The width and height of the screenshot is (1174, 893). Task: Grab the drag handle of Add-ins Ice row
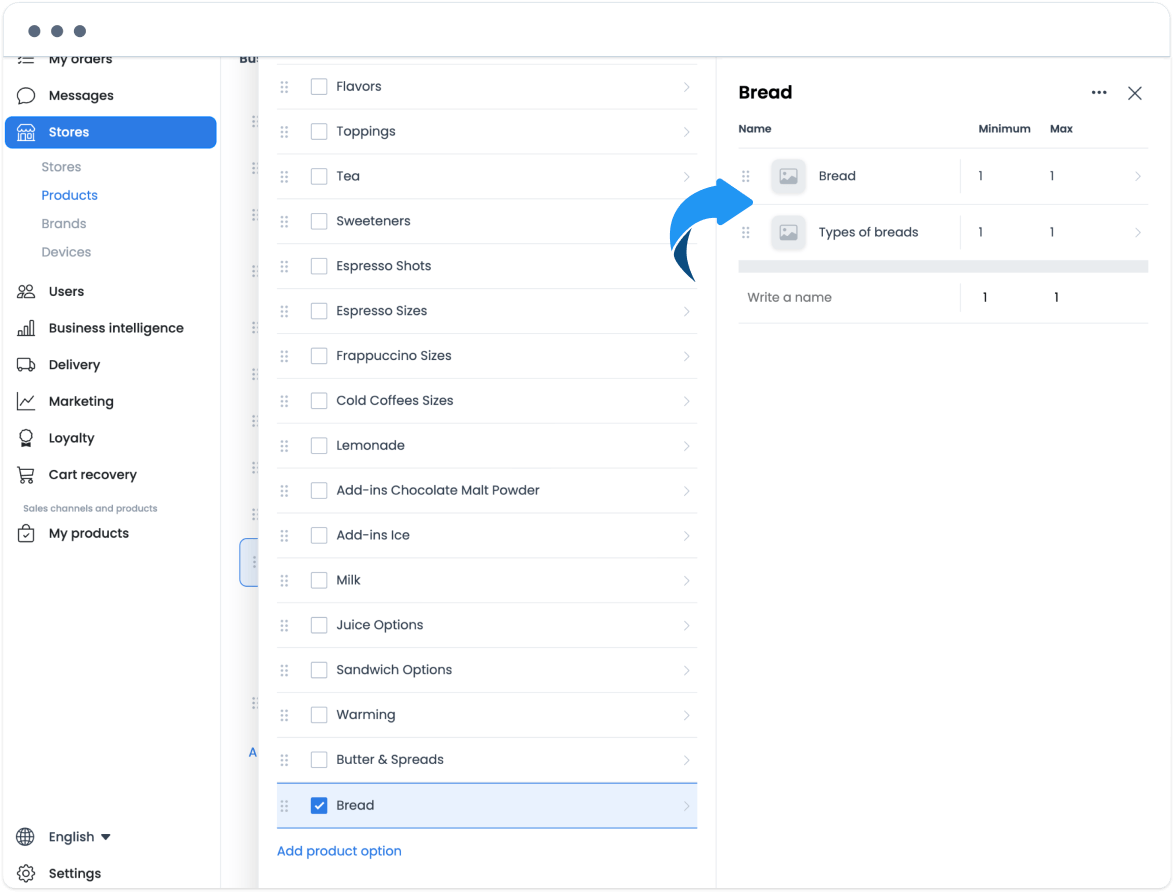click(285, 537)
